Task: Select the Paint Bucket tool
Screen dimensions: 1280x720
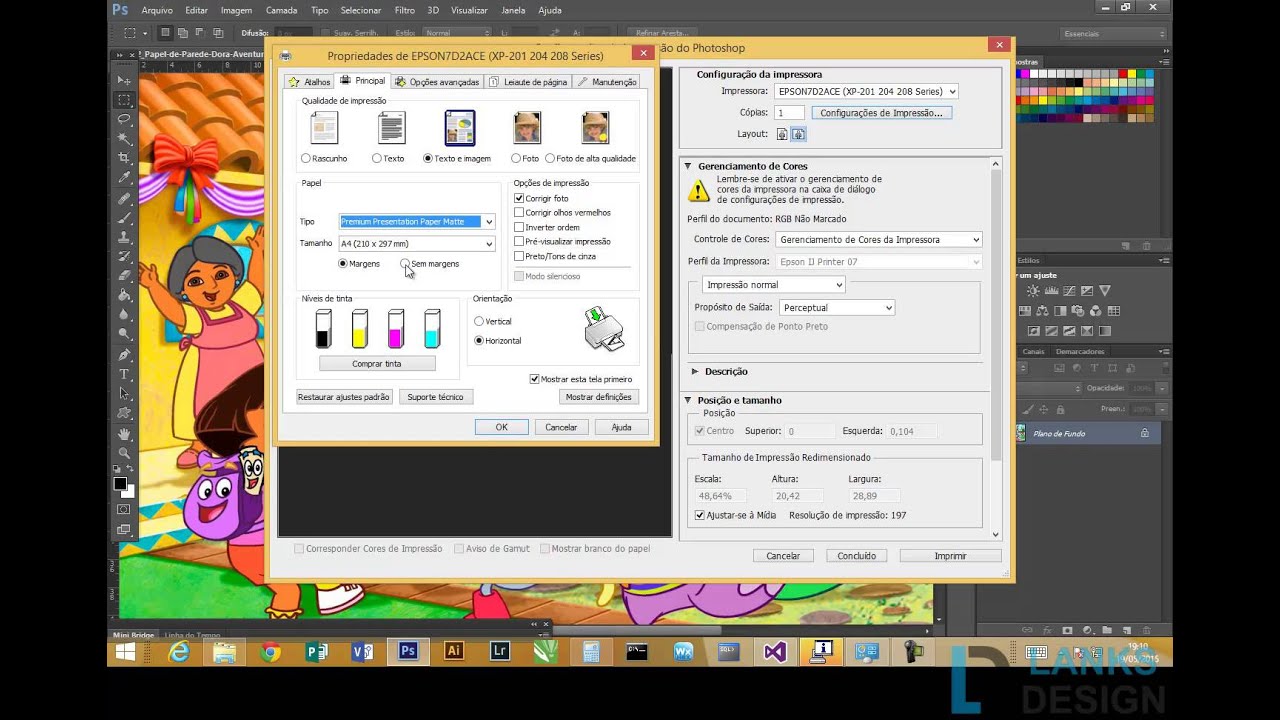Action: pyautogui.click(x=124, y=296)
